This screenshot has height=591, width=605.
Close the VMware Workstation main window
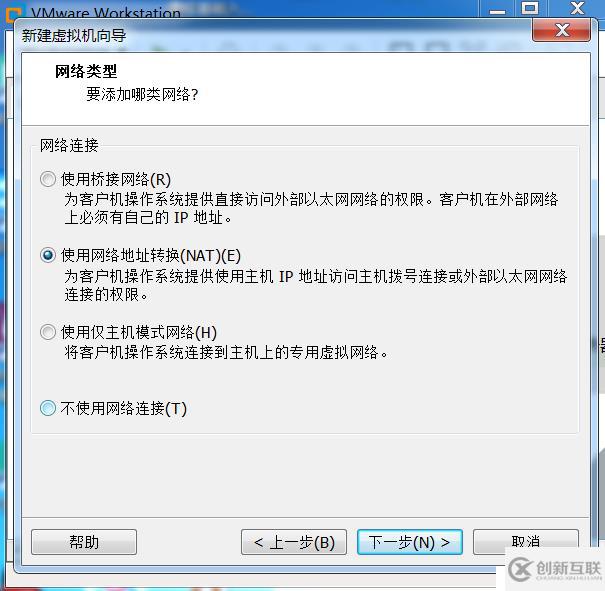point(578,8)
